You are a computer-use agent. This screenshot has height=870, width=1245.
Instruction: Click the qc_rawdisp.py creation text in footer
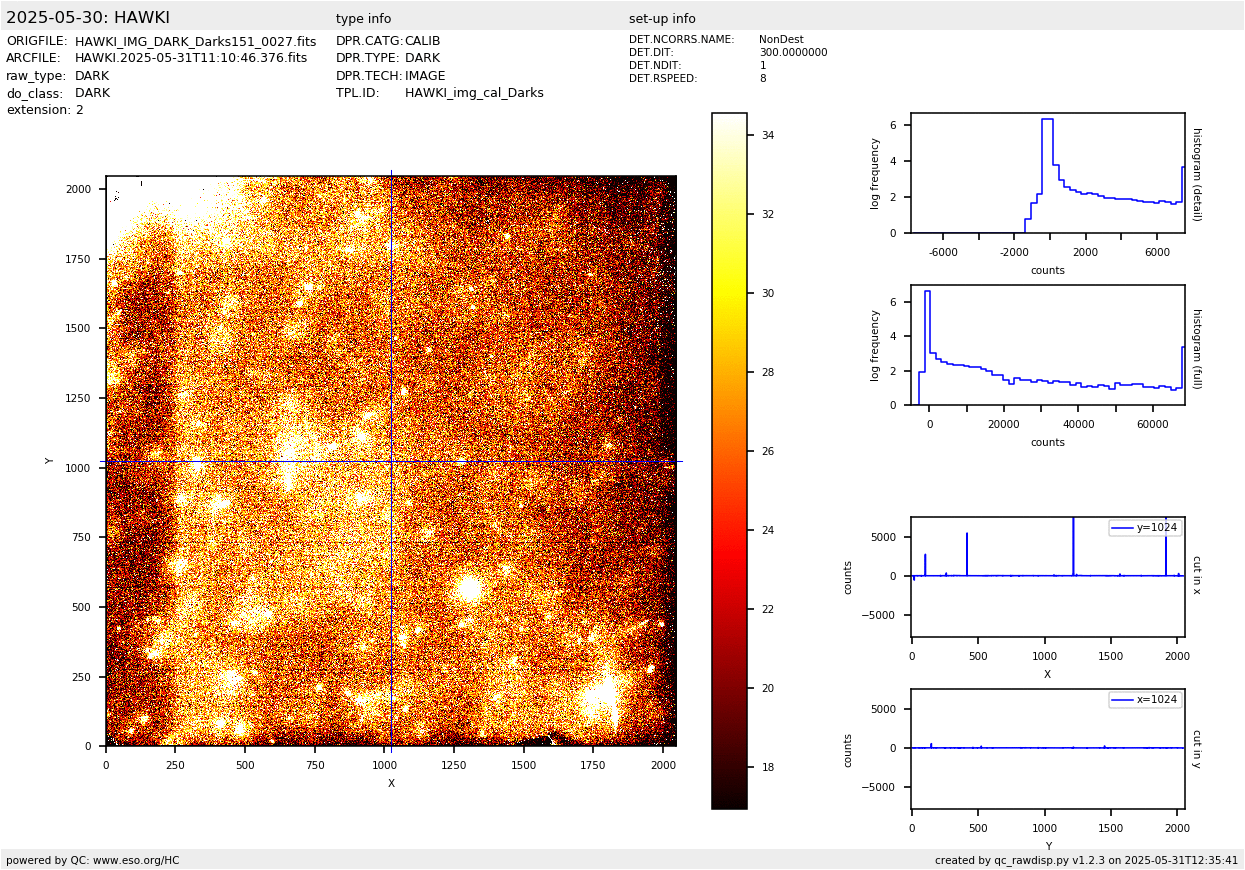point(1086,860)
